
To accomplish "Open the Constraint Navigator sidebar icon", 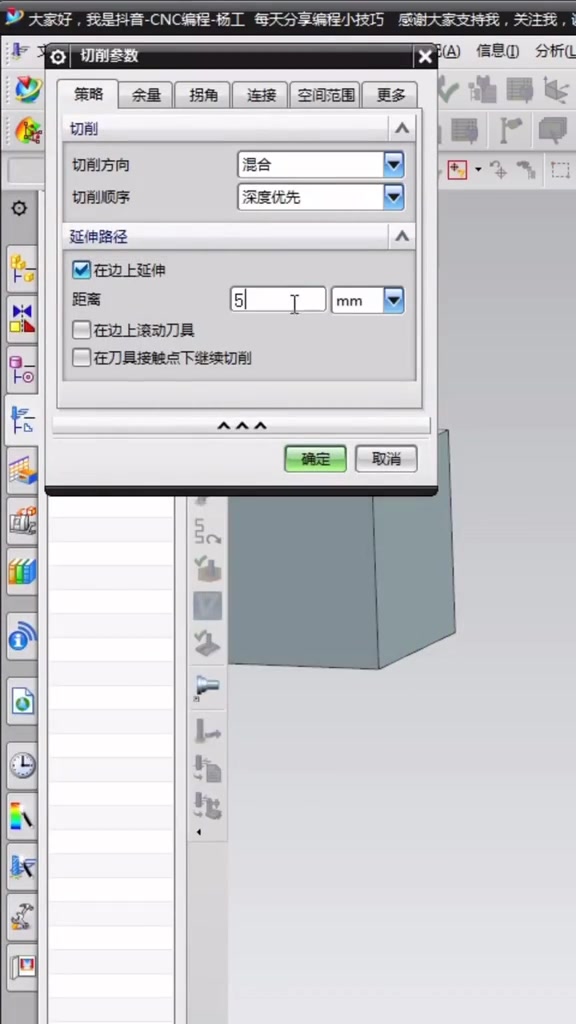I will tap(22, 319).
